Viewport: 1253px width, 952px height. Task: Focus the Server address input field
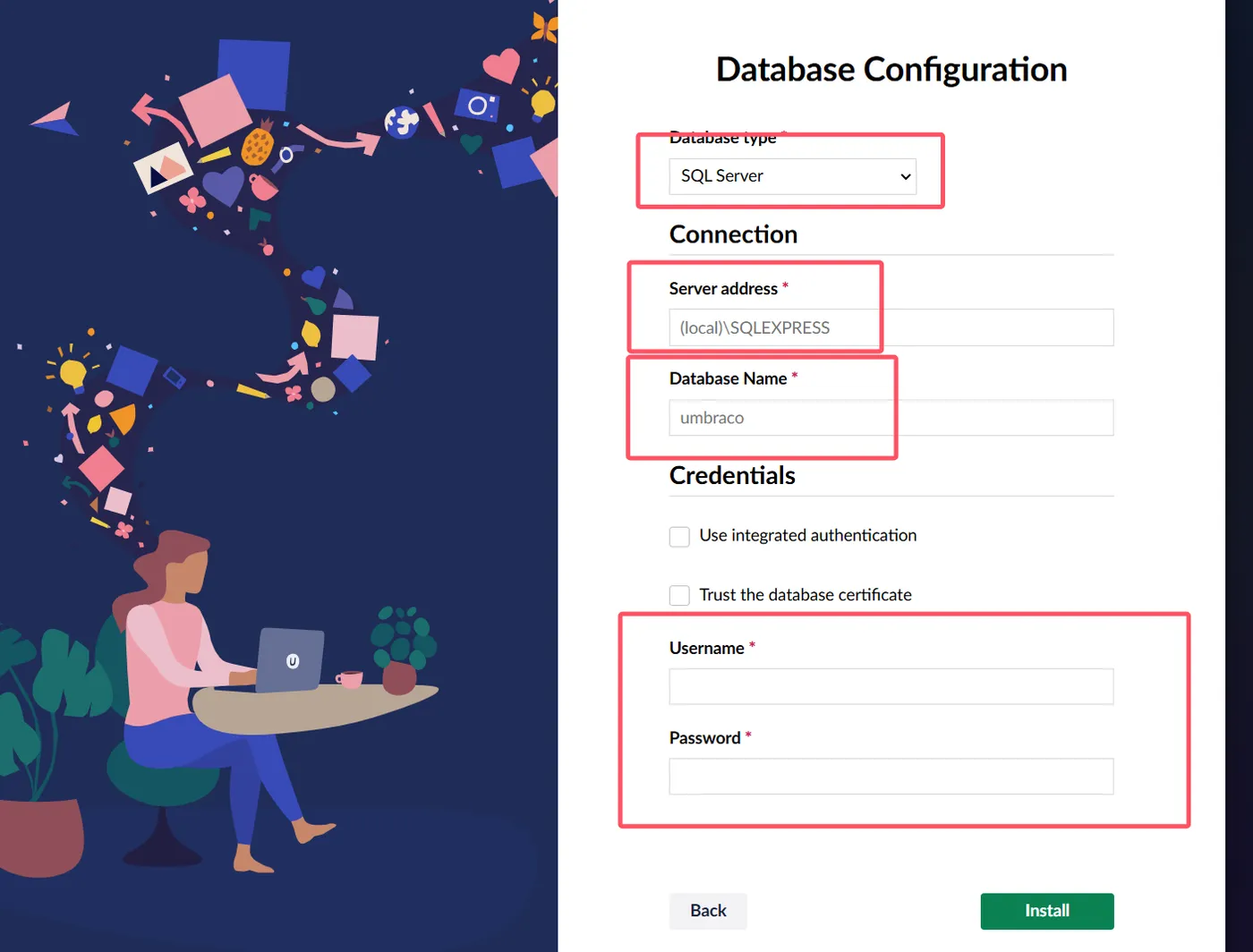coord(891,327)
